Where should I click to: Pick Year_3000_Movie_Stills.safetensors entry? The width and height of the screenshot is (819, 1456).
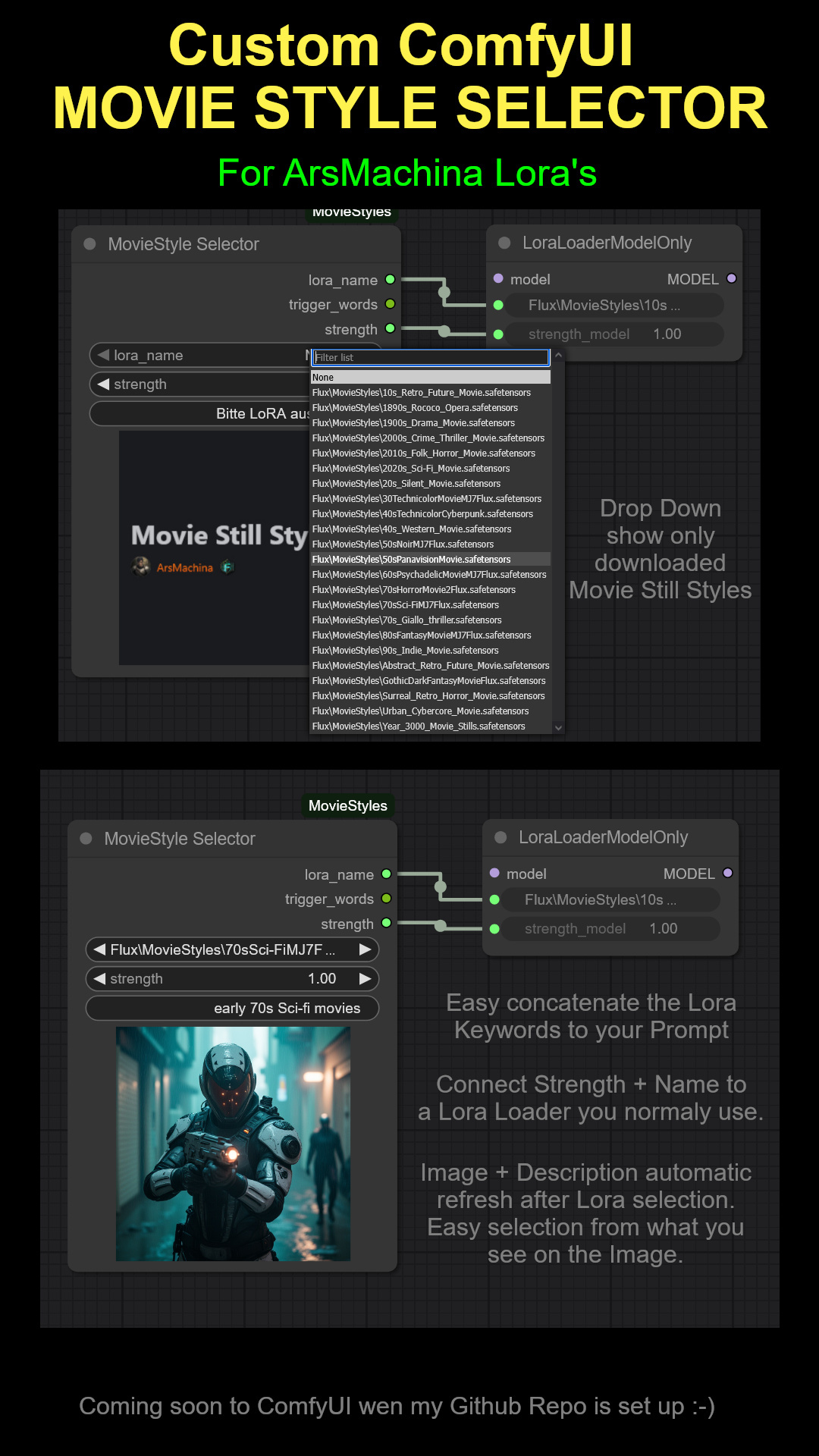click(431, 726)
